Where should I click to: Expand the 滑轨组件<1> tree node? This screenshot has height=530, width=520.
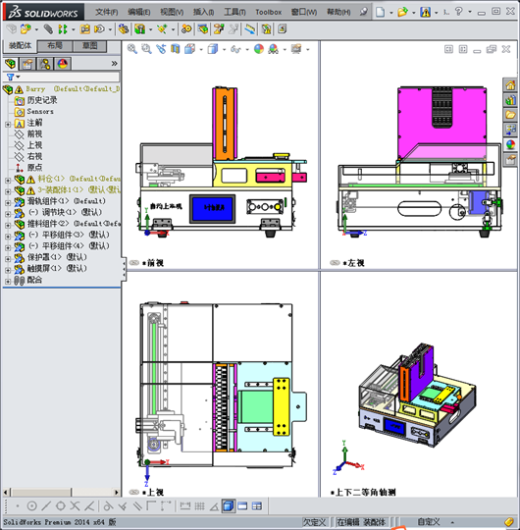pyautogui.click(x=8, y=203)
